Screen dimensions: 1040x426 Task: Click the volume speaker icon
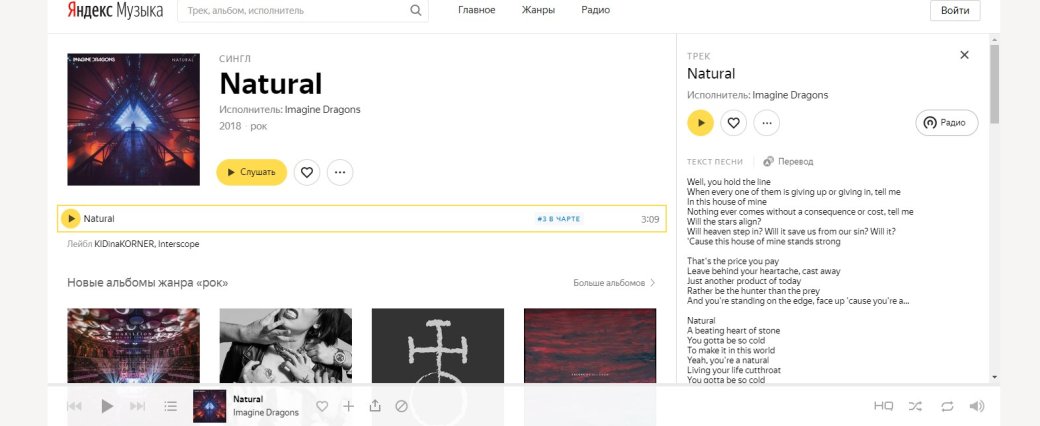click(976, 406)
